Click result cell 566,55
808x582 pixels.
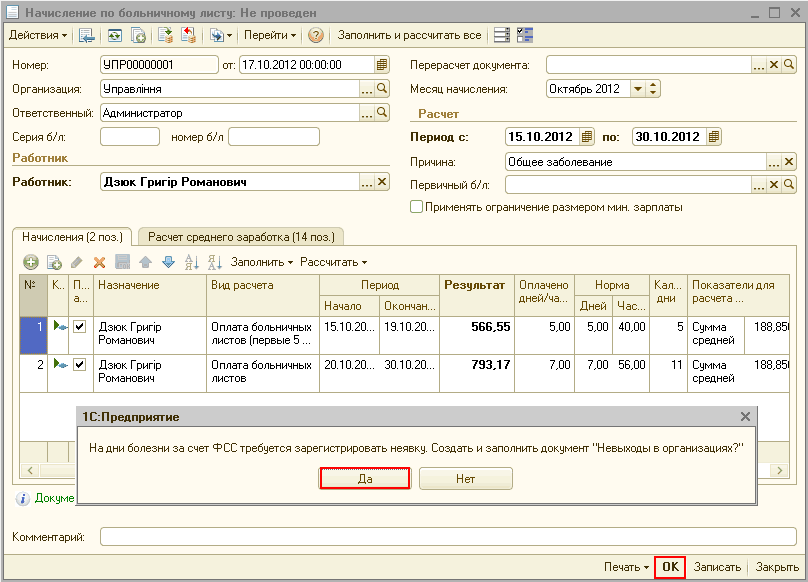pos(477,335)
